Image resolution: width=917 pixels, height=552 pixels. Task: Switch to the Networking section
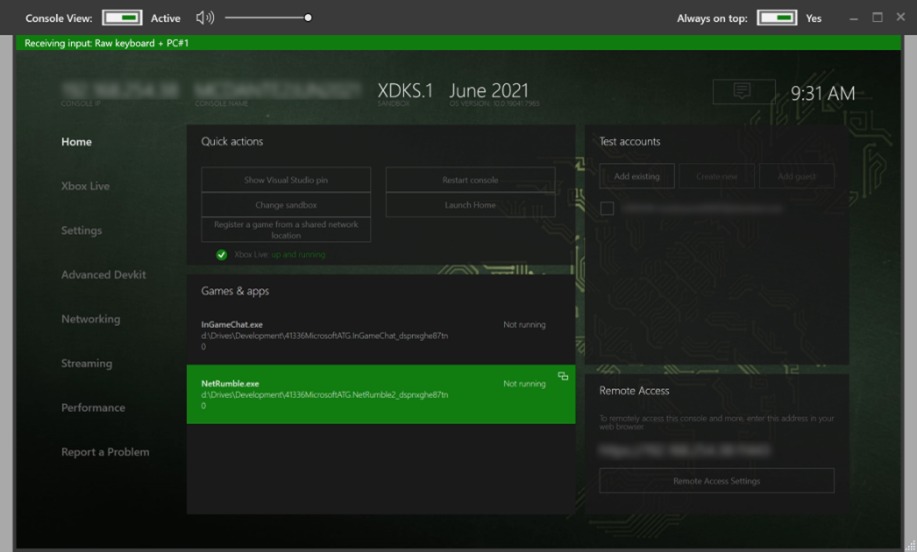pos(91,319)
